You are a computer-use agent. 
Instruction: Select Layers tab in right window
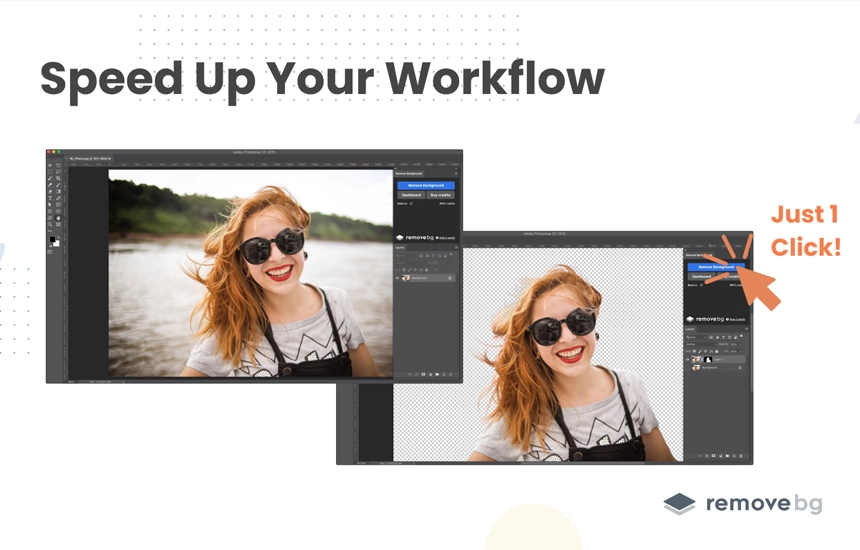pyautogui.click(x=690, y=329)
